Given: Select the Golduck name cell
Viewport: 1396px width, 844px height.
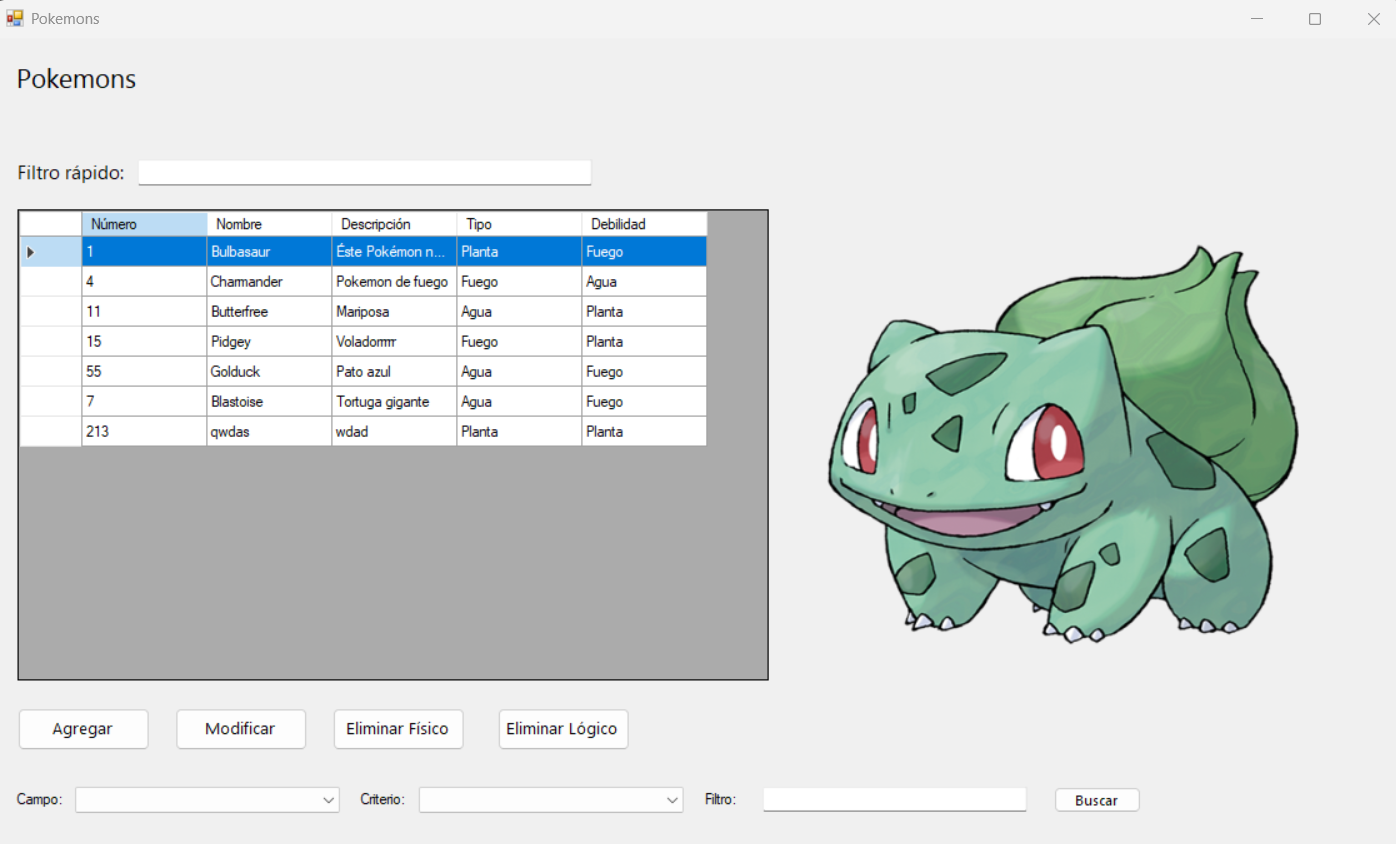Looking at the screenshot, I should (x=269, y=372).
